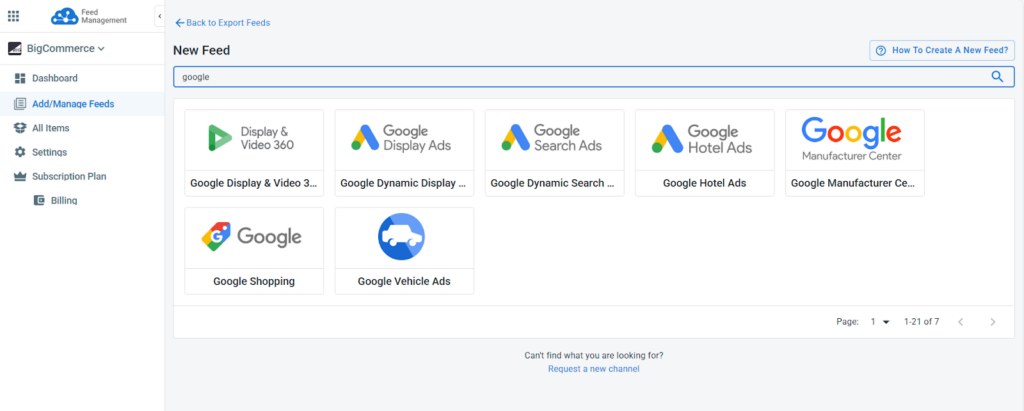
Task: Click the help question mark icon
Action: [881, 50]
